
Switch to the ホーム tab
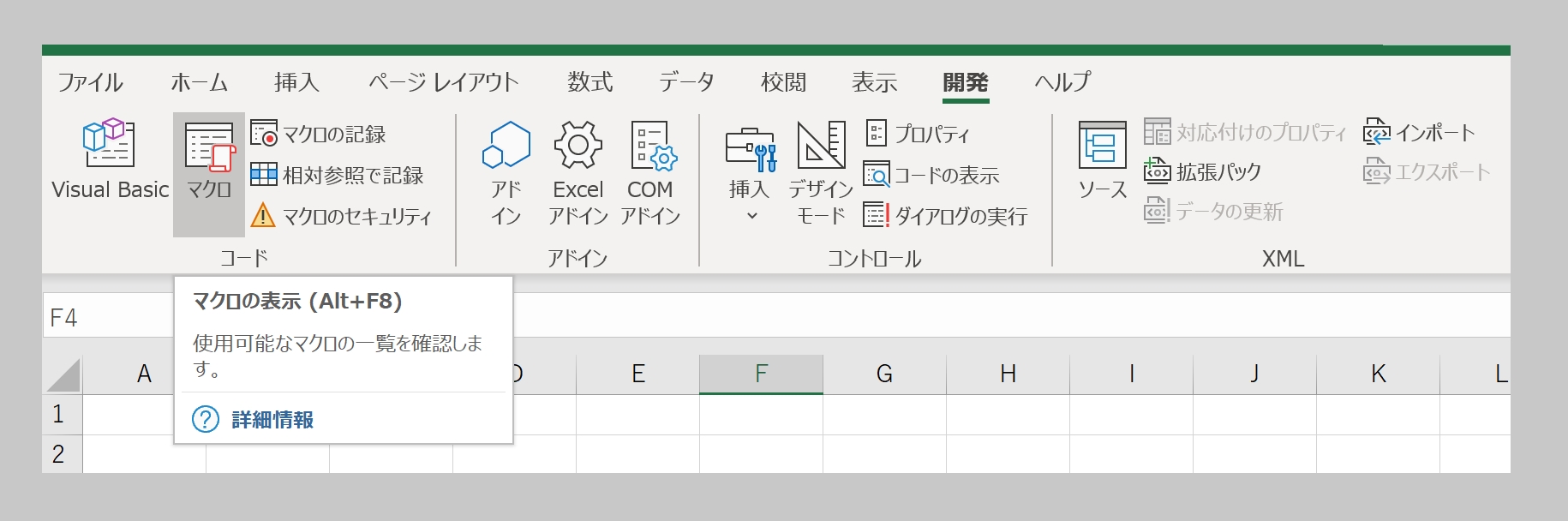click(x=199, y=82)
